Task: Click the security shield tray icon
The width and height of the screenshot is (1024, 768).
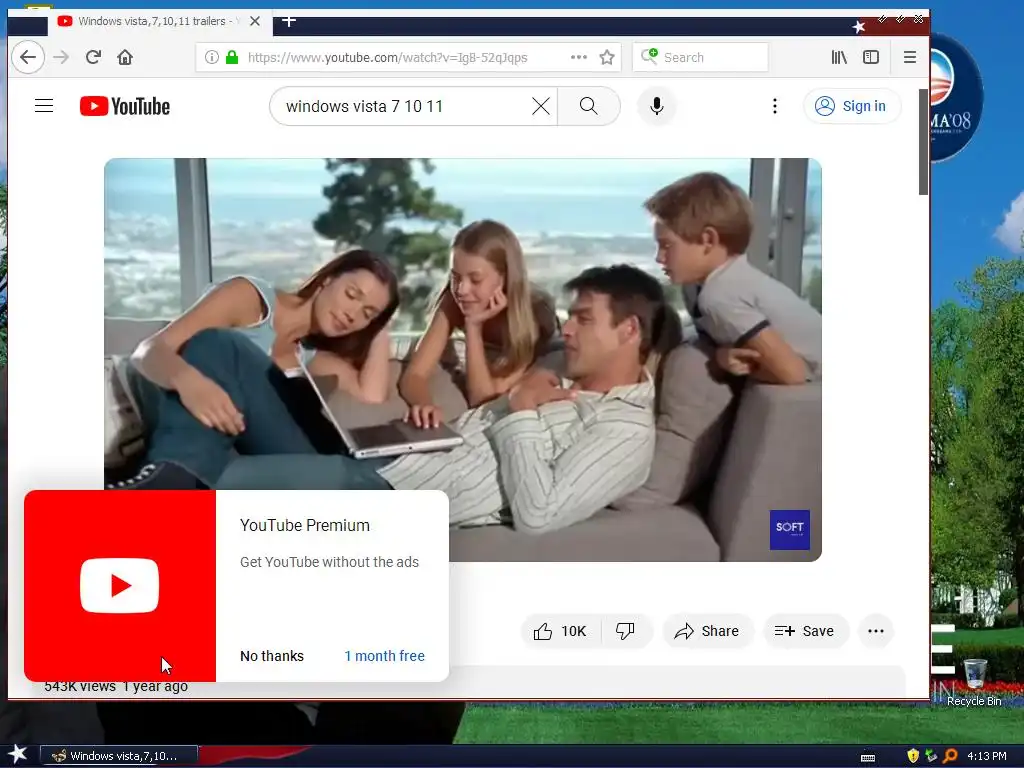Action: coord(913,756)
